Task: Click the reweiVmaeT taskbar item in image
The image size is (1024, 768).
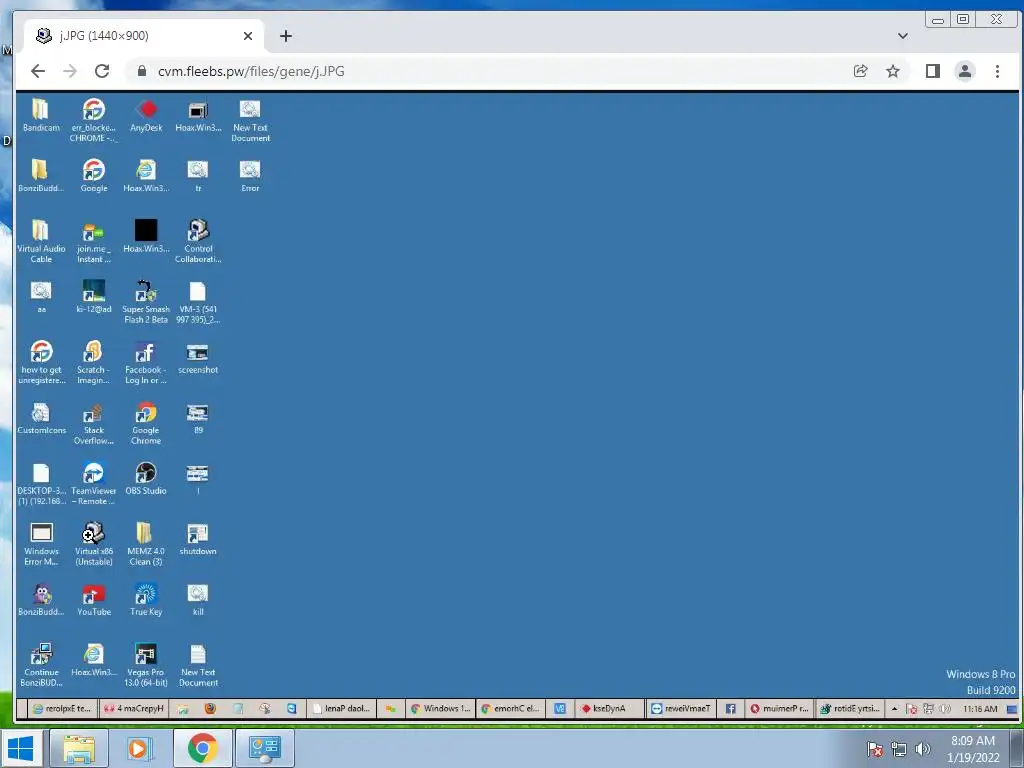Action: [680, 709]
